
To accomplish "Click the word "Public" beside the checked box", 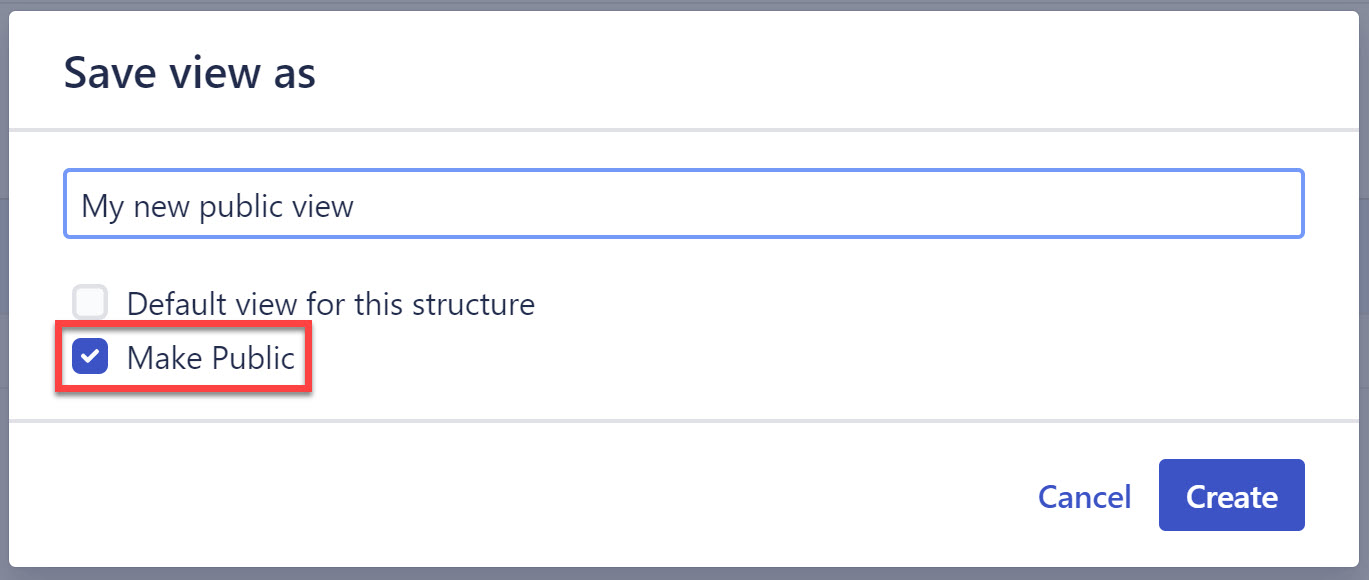I will pyautogui.click(x=254, y=358).
